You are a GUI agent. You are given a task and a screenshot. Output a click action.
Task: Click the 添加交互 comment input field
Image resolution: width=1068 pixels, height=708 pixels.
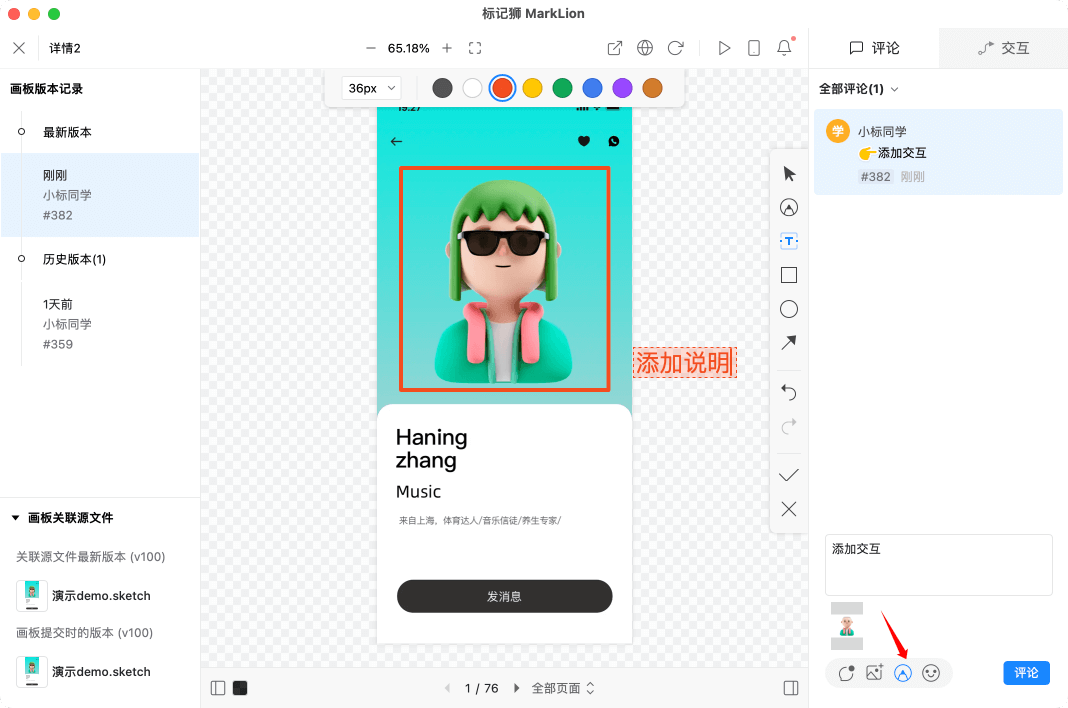coord(937,564)
